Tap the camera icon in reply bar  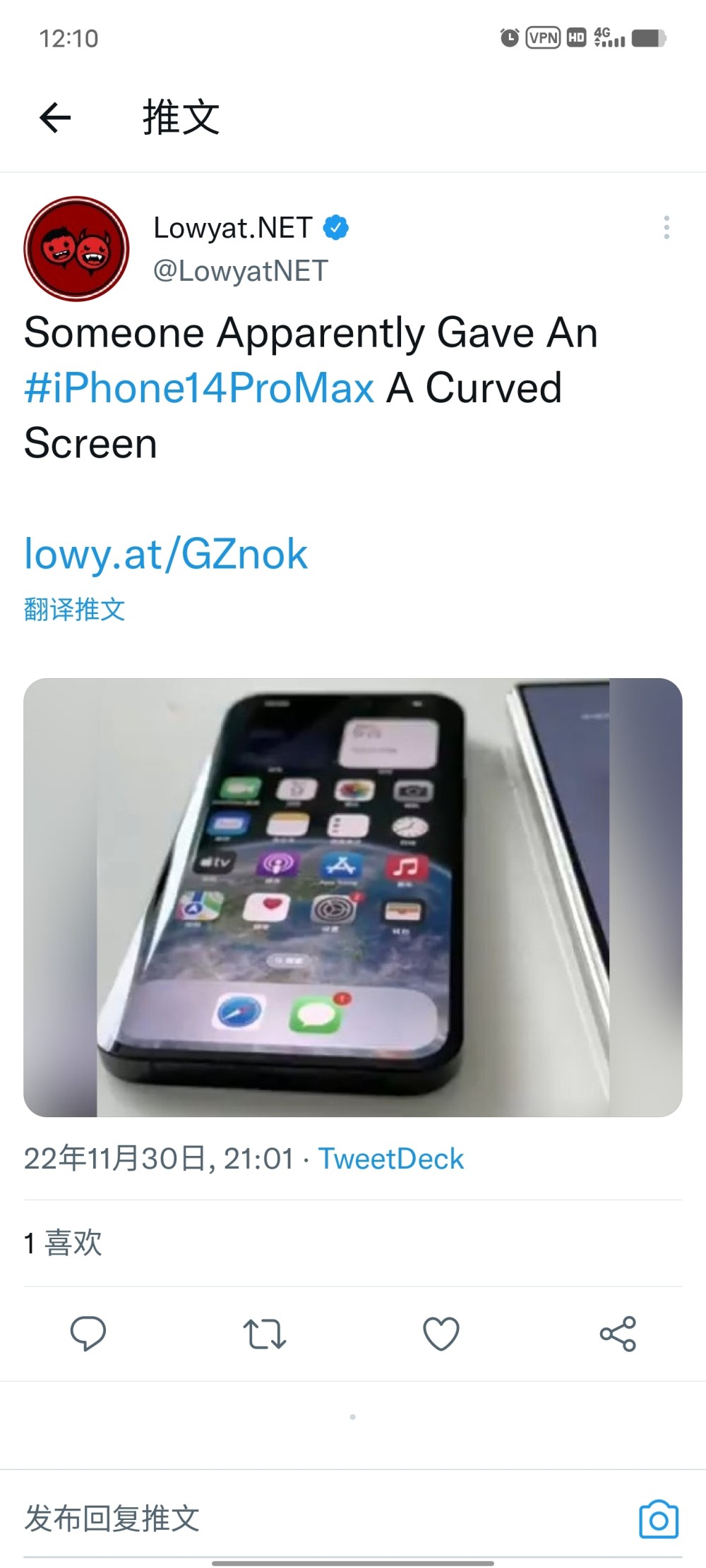click(659, 1519)
